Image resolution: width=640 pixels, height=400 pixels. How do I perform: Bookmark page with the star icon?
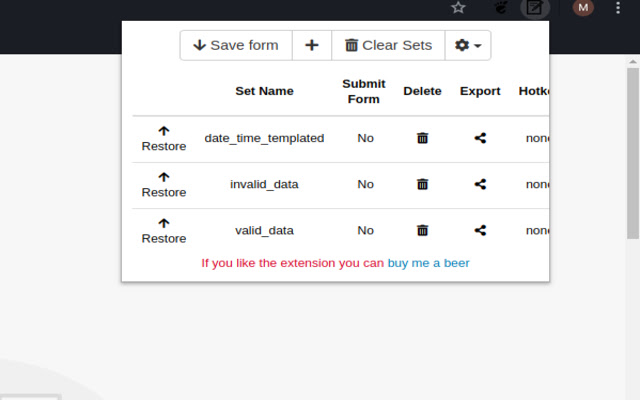coord(458,7)
